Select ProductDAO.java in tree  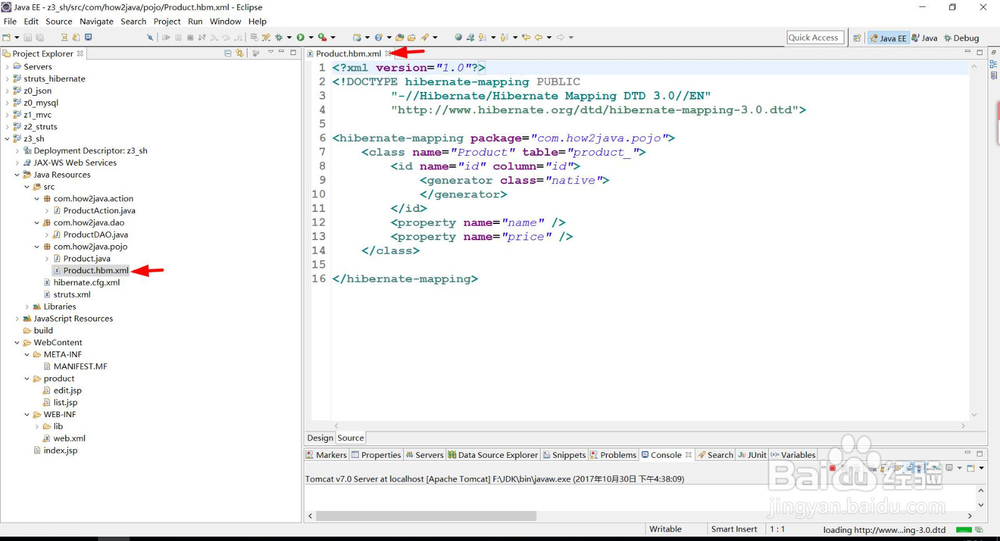(95, 234)
